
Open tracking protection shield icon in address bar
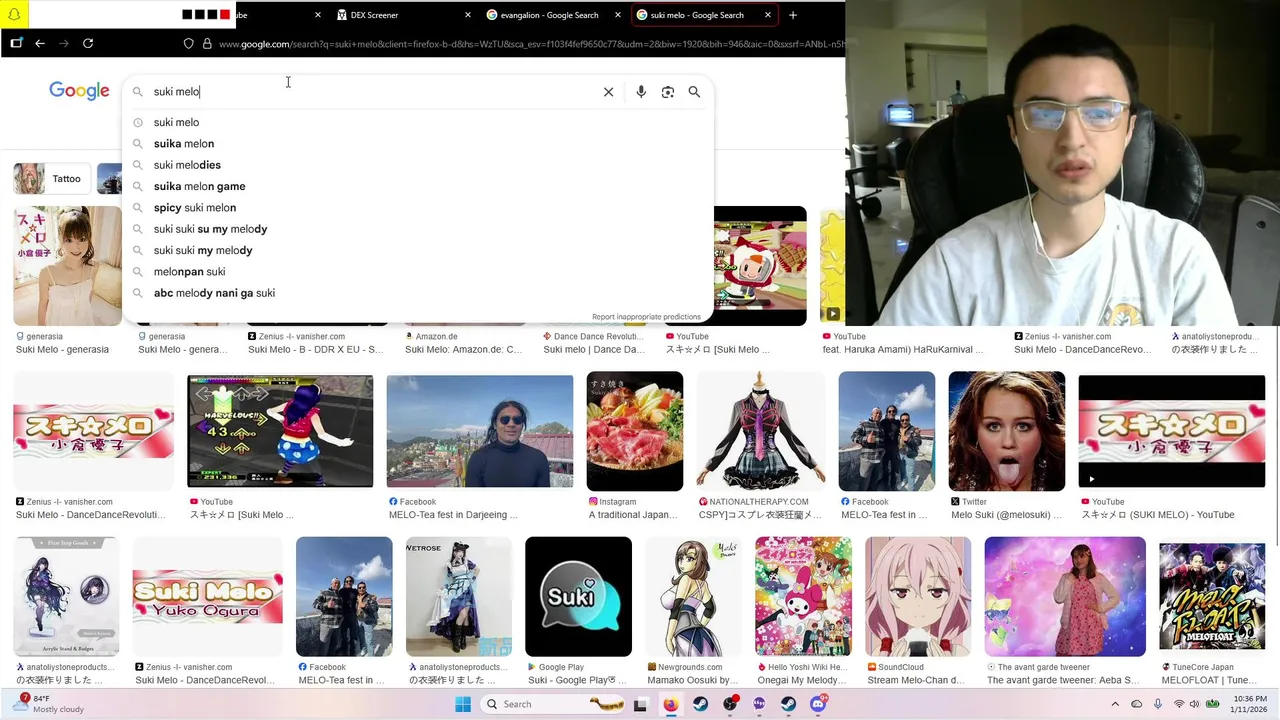(x=188, y=43)
